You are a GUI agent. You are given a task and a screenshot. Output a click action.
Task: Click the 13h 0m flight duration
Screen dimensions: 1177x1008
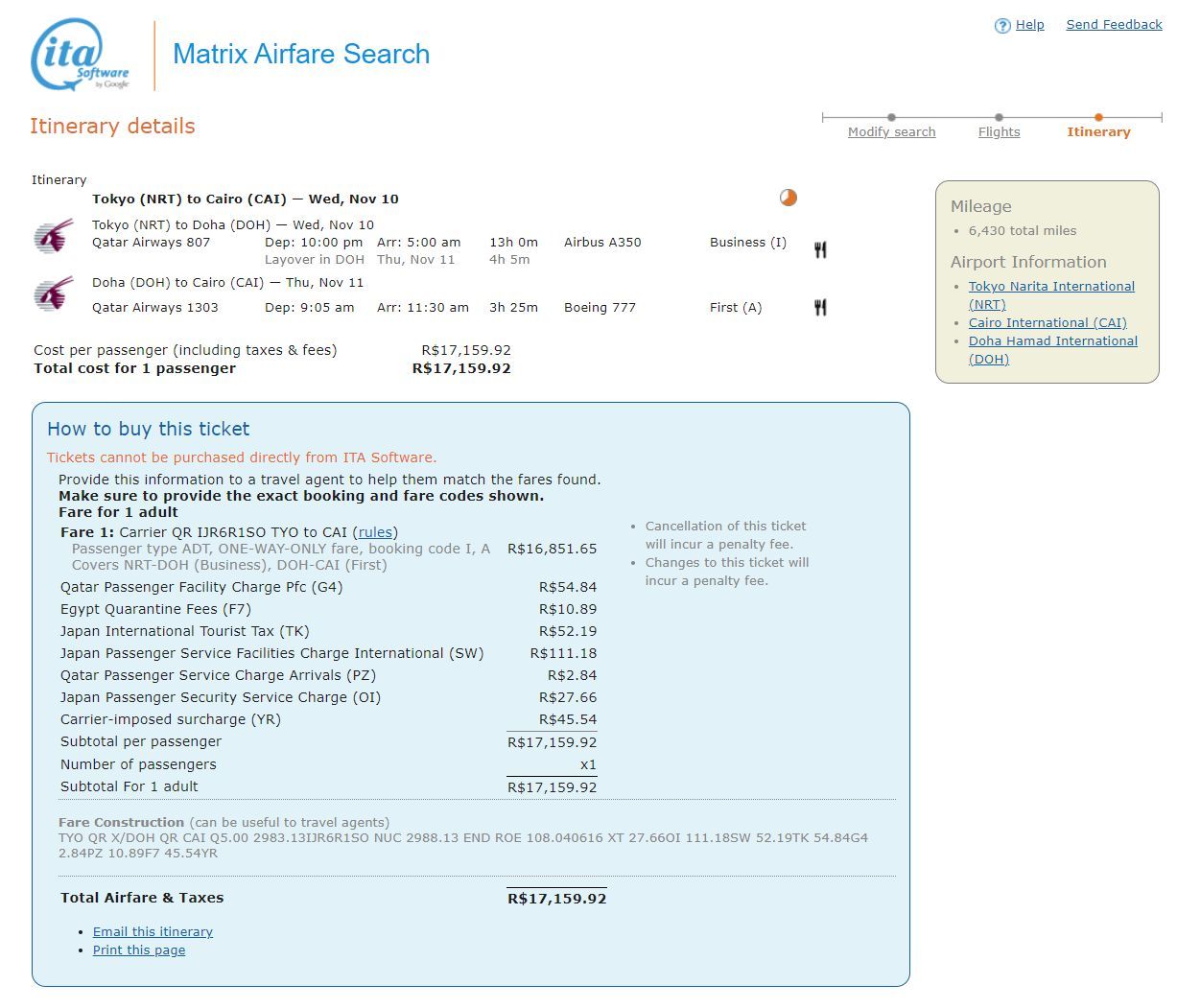pos(513,243)
